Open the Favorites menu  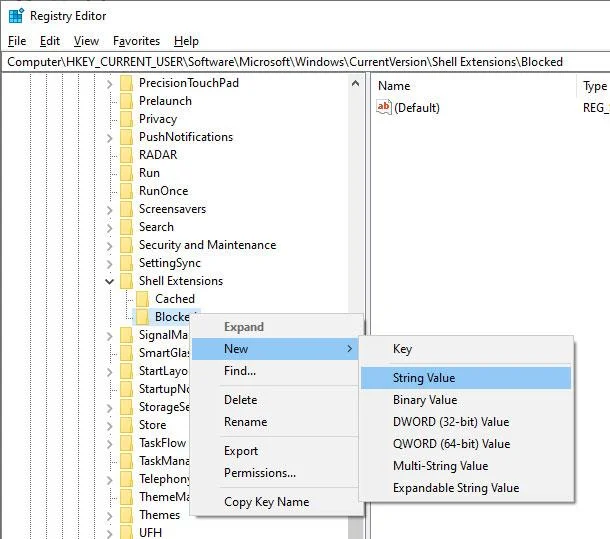point(137,41)
